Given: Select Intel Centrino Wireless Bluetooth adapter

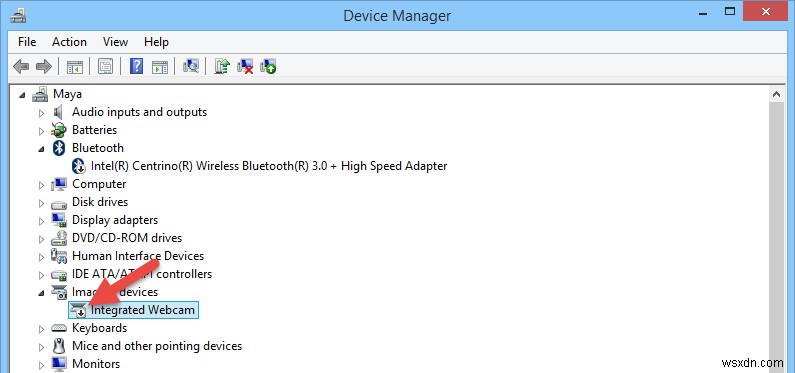Looking at the screenshot, I should point(269,166).
